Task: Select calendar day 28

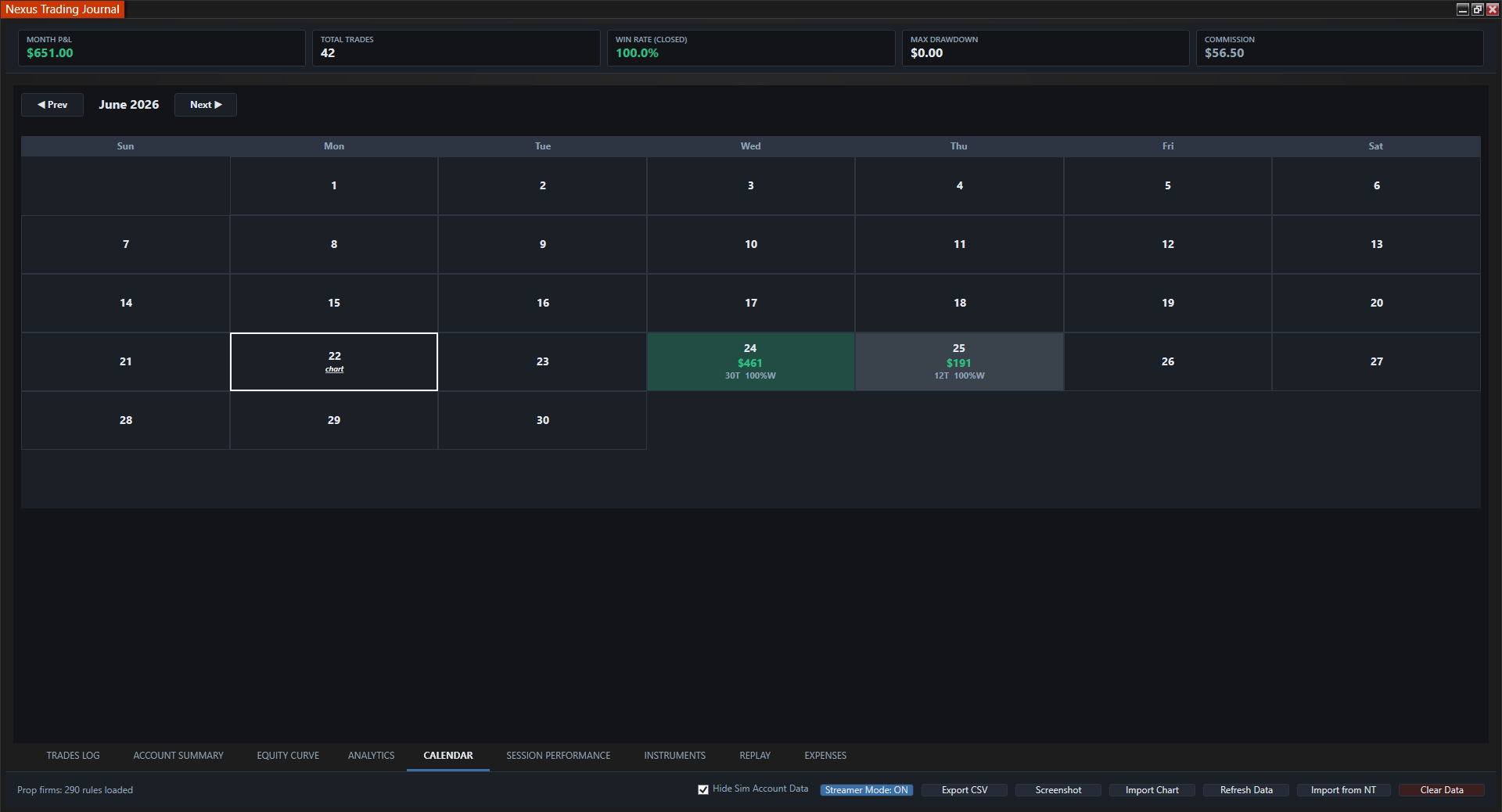Action: pyautogui.click(x=126, y=421)
